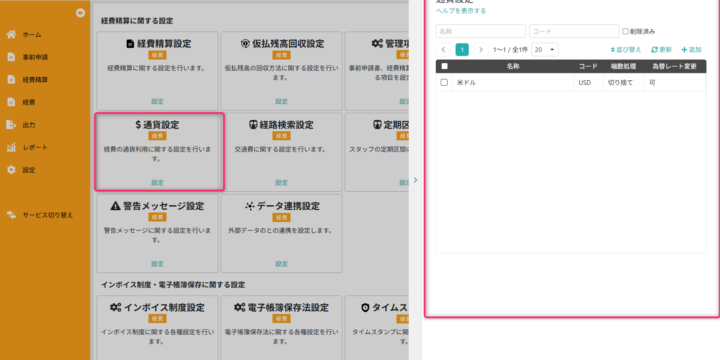Viewport: 720px width, 360px height.
Task: Click the 経費 document icon in sidebar
Action: tap(11, 102)
